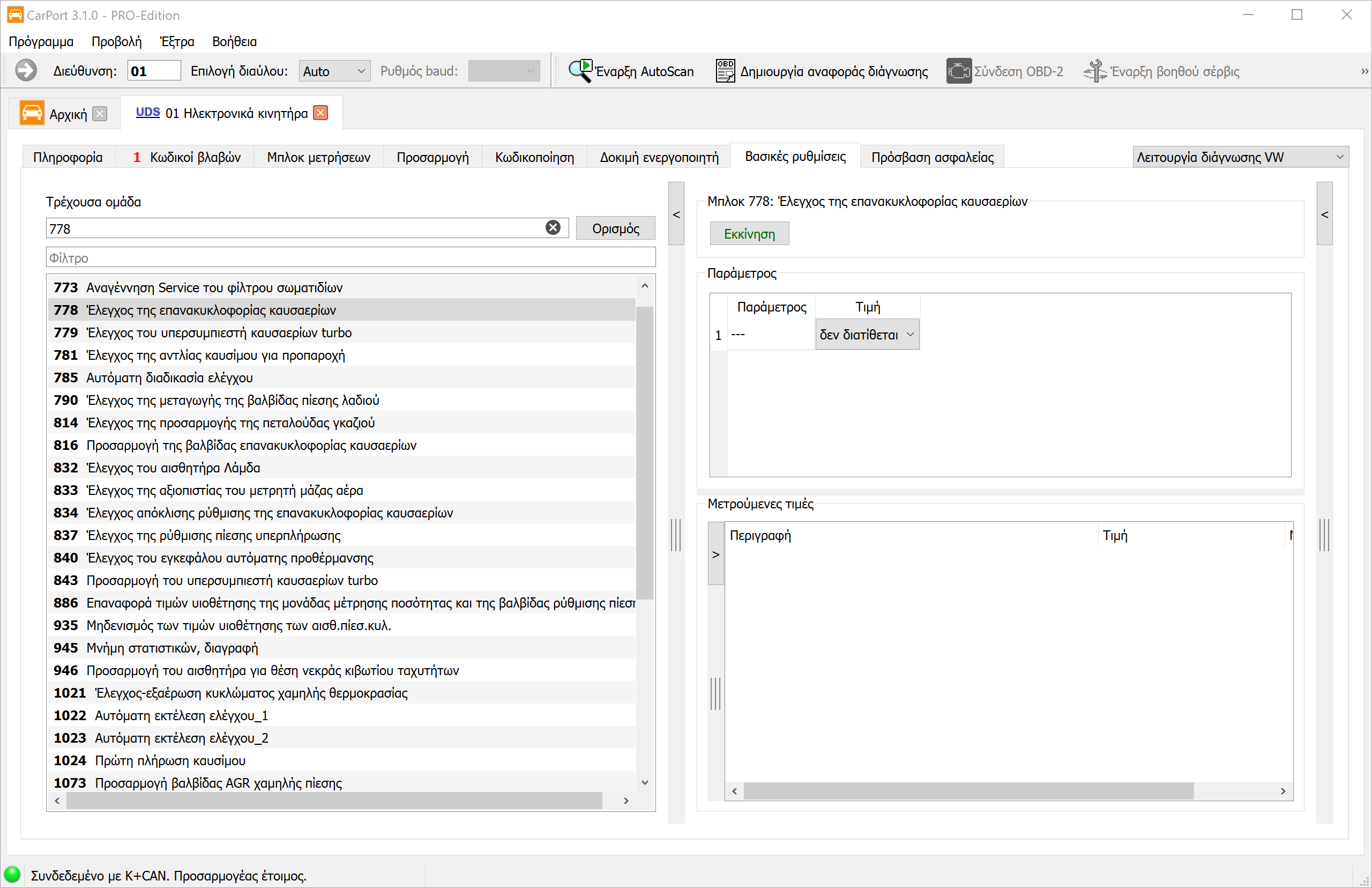Open the Έξτρα menu
The width and height of the screenshot is (1372, 888).
click(x=177, y=41)
